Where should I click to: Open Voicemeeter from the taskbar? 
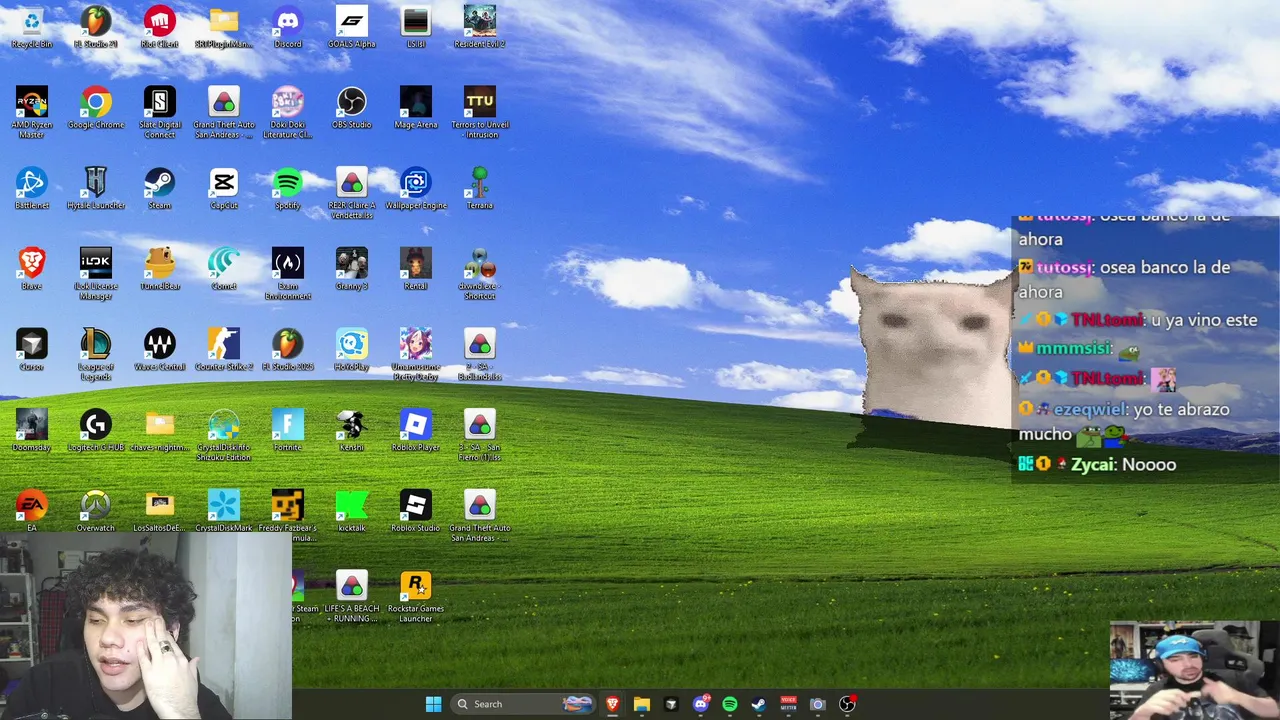(788, 704)
